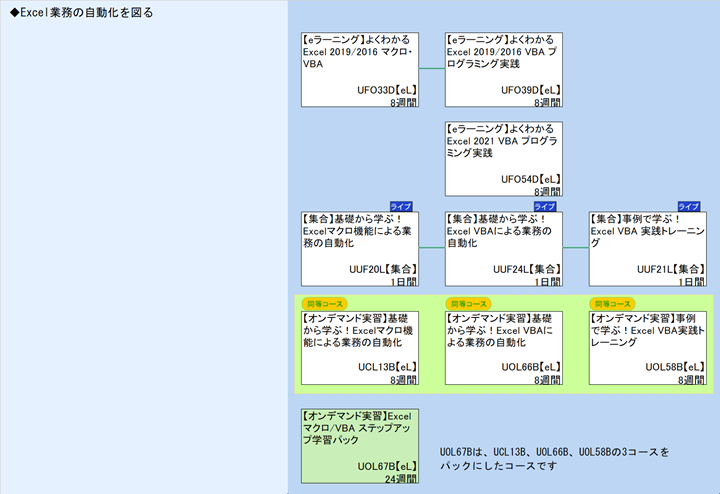
Task: Open the UCL13B on-demand Excelマクロ course
Action: pos(360,347)
